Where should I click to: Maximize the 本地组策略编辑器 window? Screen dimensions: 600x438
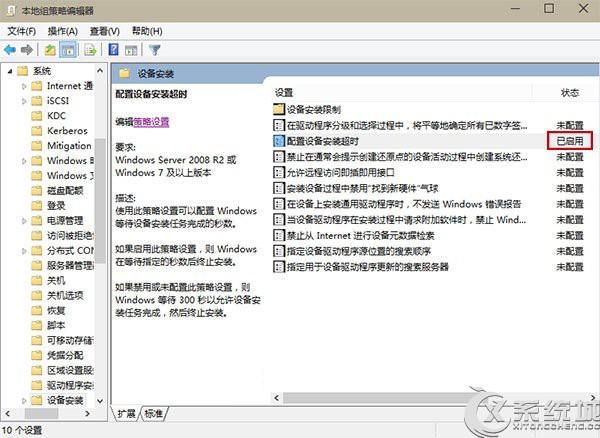tap(549, 8)
